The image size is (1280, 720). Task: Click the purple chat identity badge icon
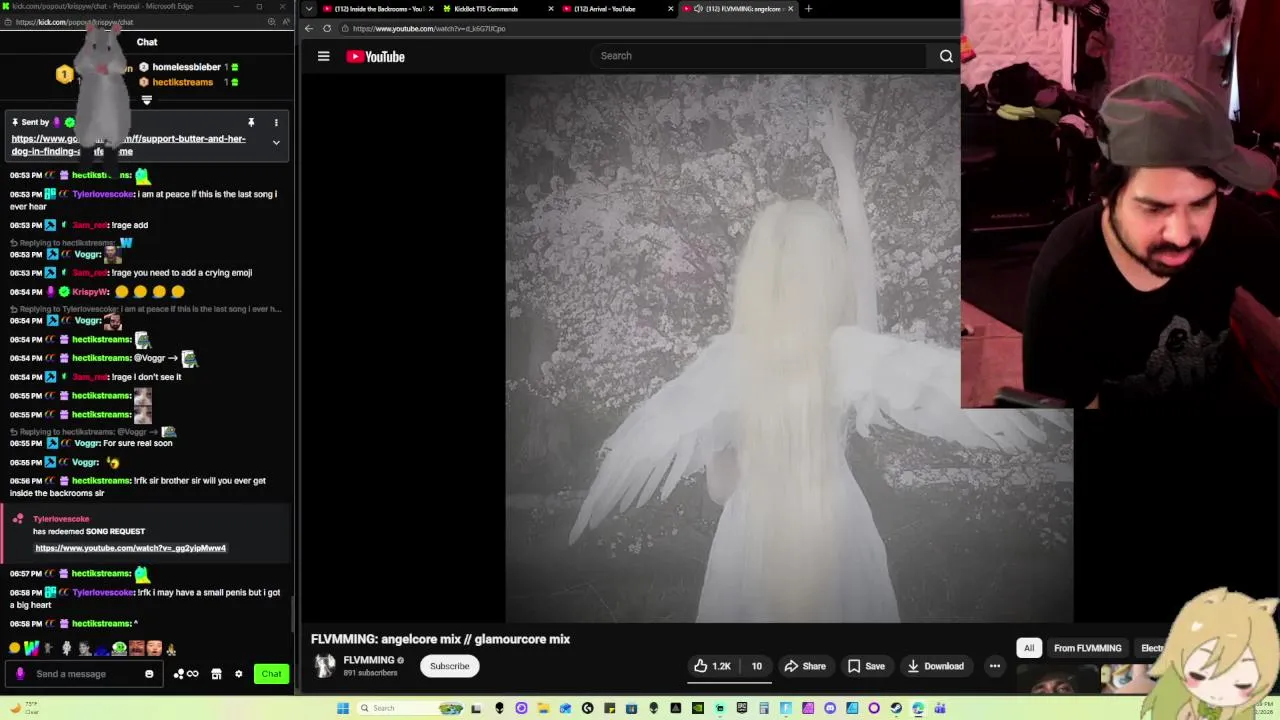[x=20, y=674]
